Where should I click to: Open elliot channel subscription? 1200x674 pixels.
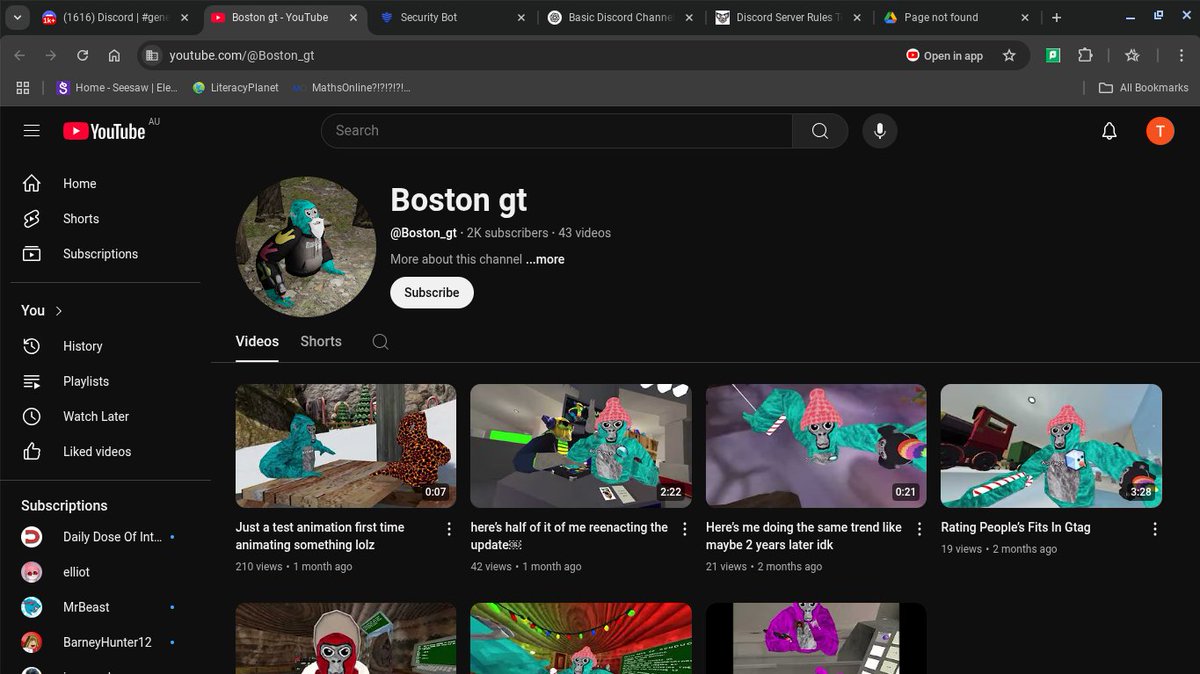(105, 572)
